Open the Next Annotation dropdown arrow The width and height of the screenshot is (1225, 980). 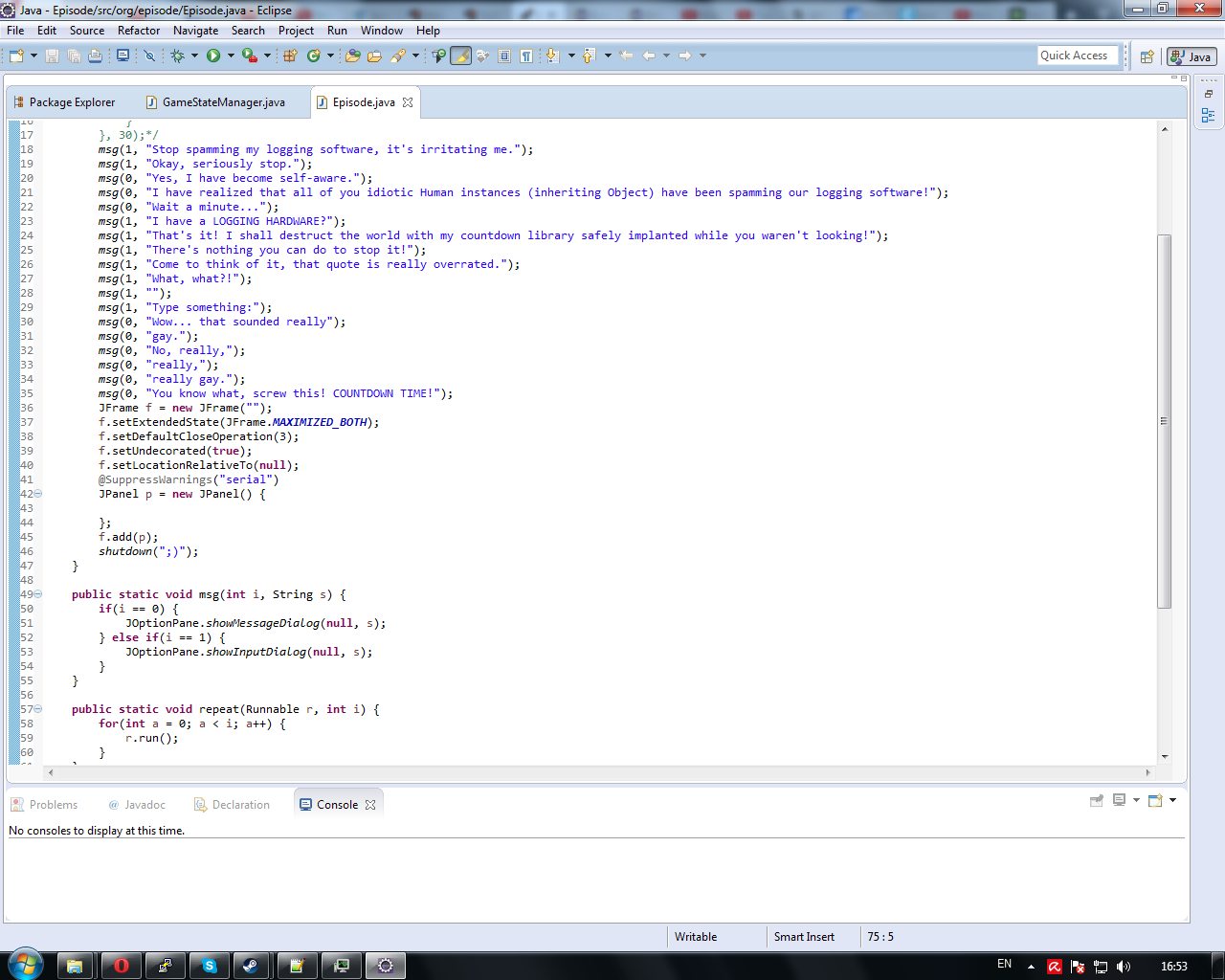571,56
